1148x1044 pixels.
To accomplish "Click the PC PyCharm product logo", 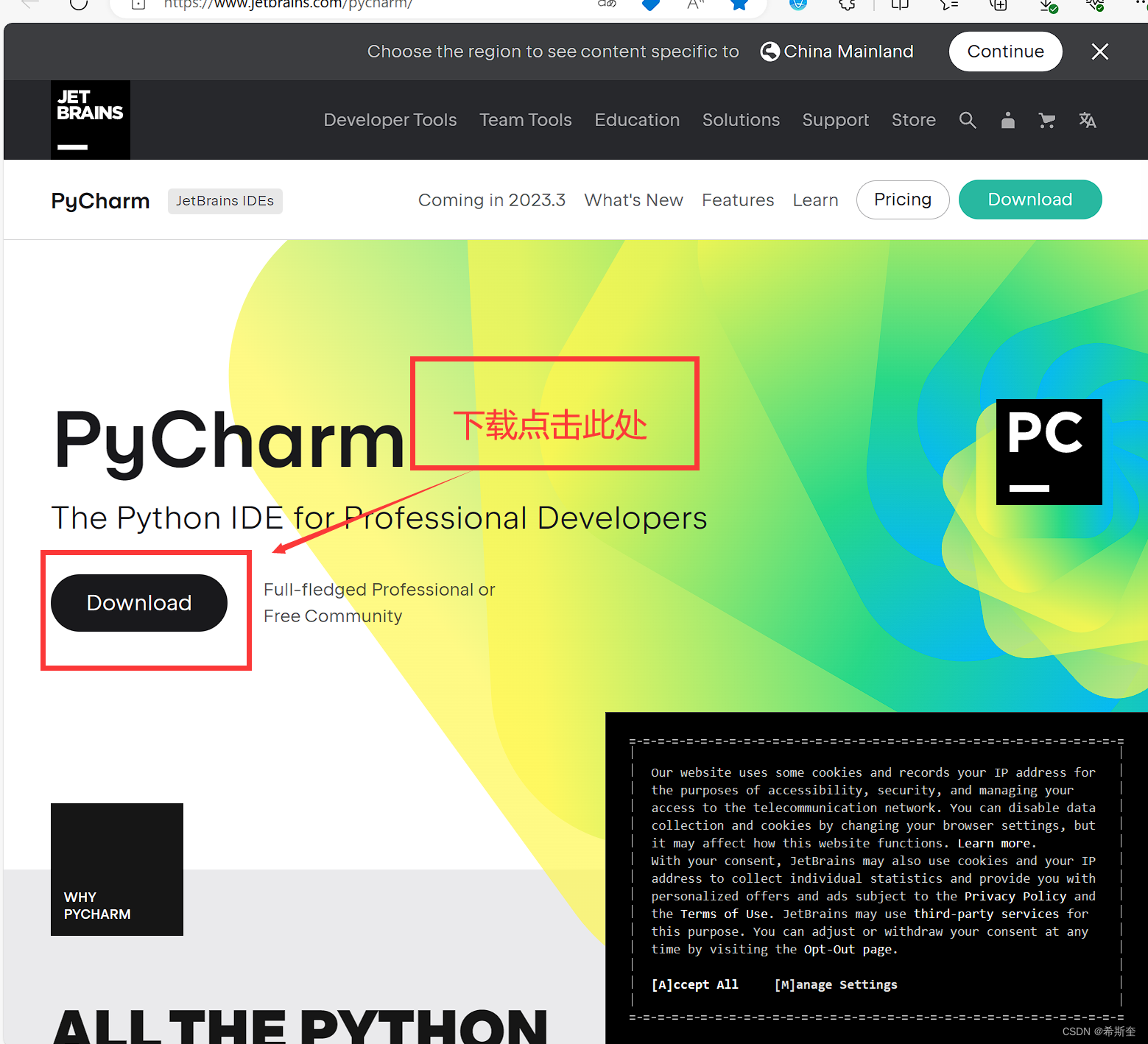I will pos(1049,452).
